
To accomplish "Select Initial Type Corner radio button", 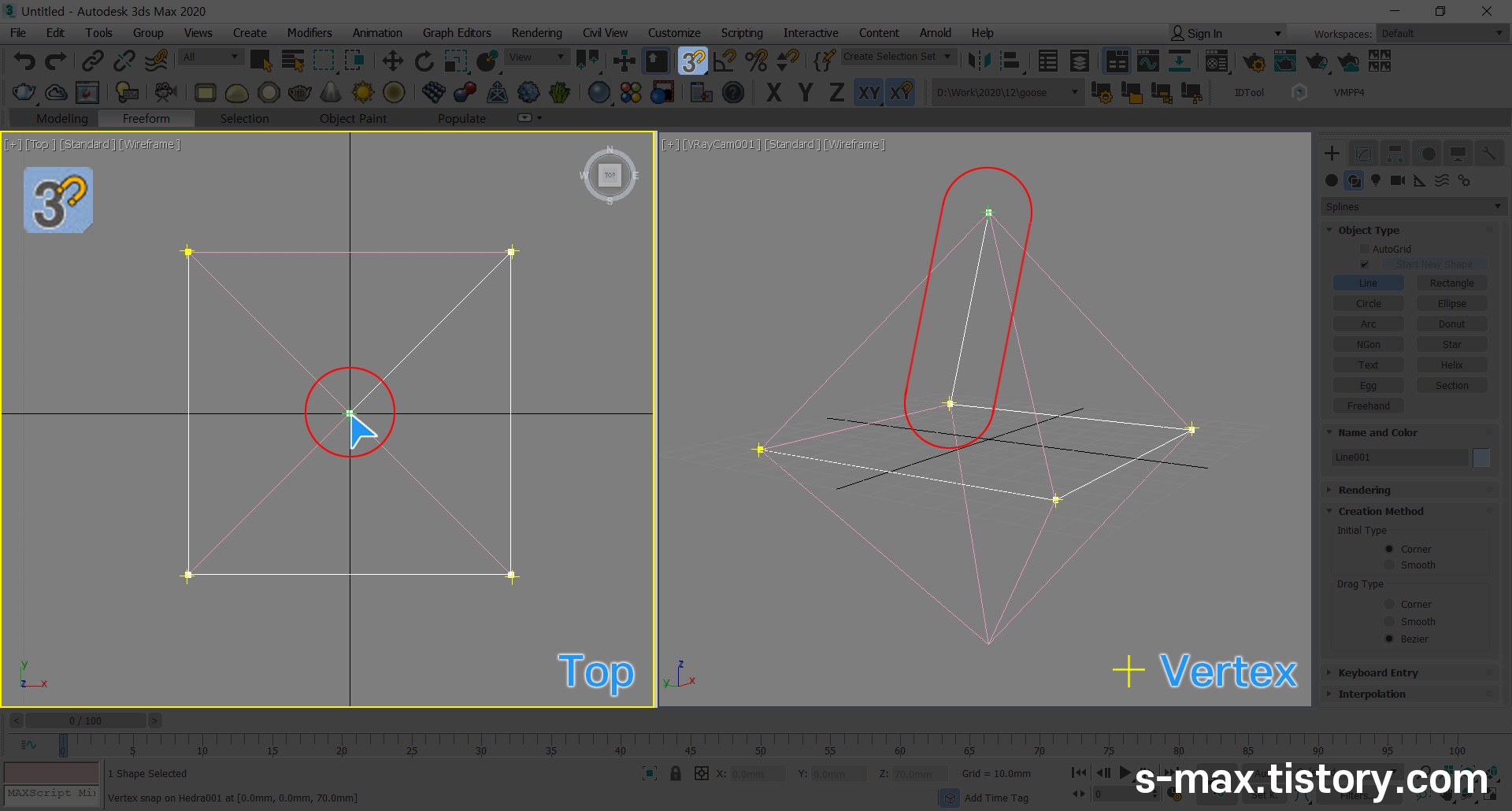I will click(1389, 549).
